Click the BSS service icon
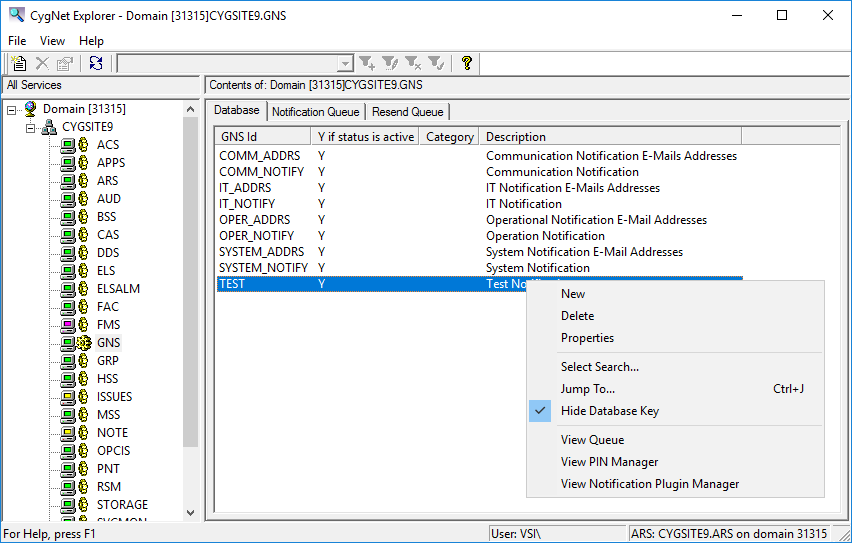Viewport: 852px width, 543px height. pos(74,216)
